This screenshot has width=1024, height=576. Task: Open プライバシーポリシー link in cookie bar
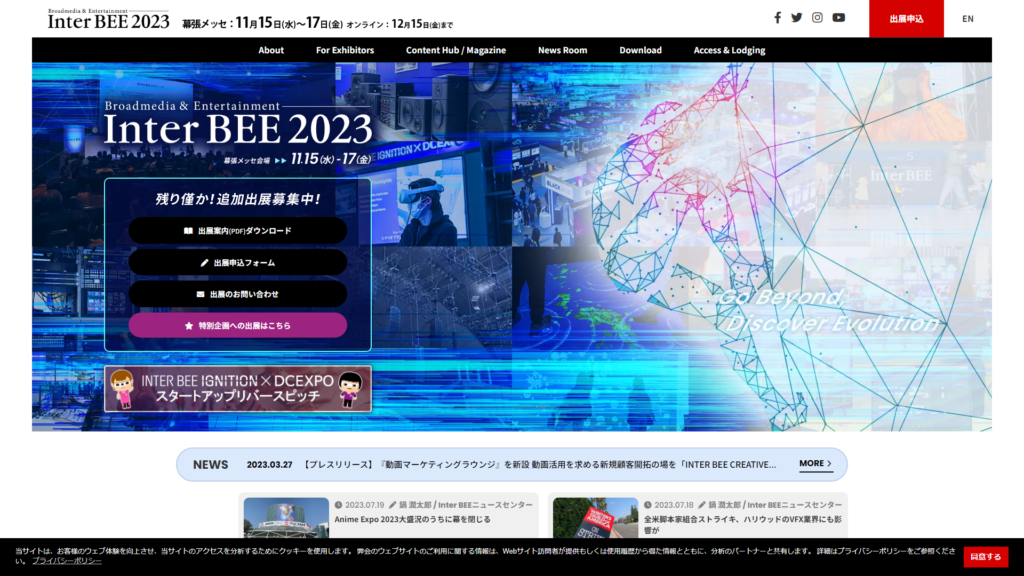(x=67, y=560)
